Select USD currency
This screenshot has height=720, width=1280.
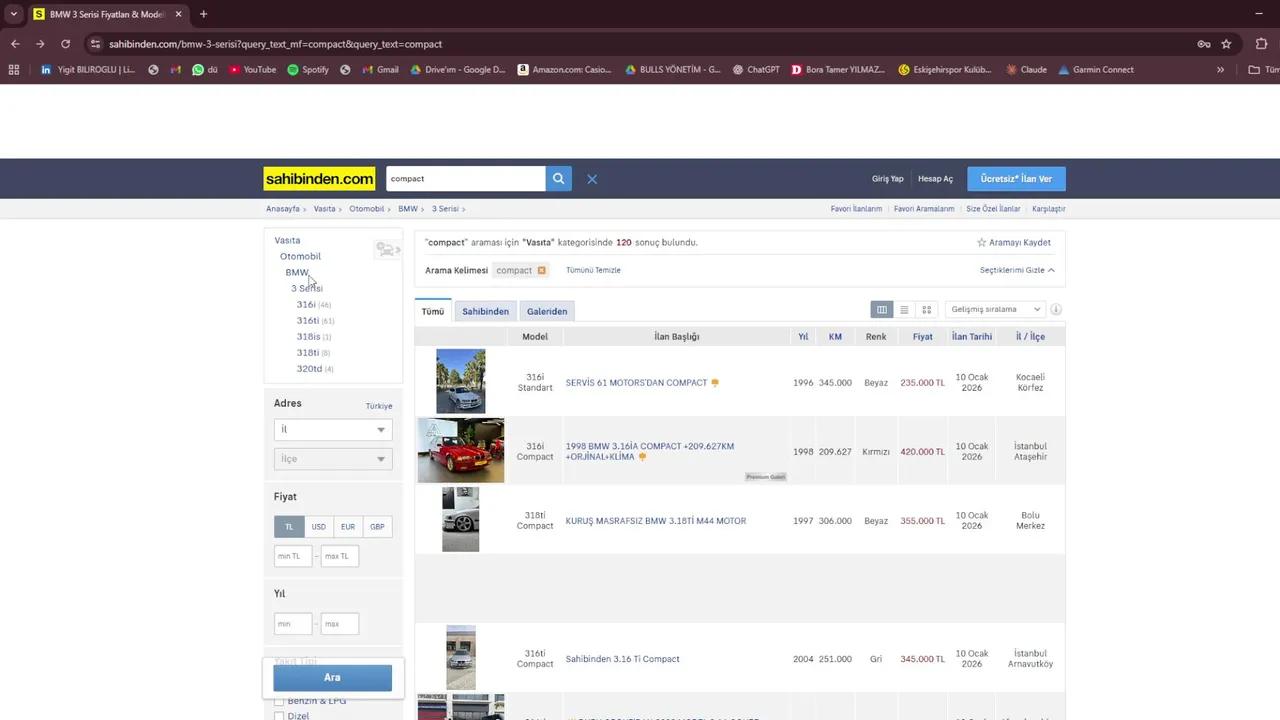pyautogui.click(x=318, y=527)
